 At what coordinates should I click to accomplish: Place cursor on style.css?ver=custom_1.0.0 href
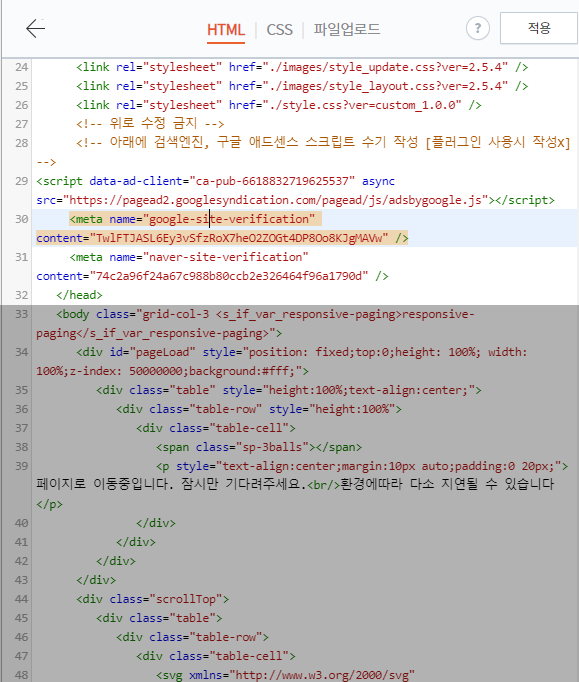click(x=361, y=105)
